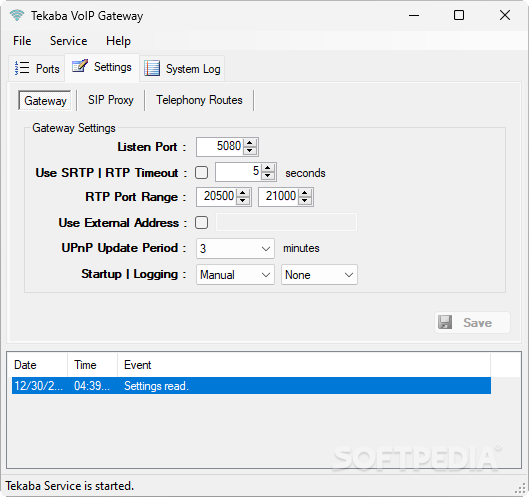Select the 'Settings read.' log entry

[x=251, y=386]
